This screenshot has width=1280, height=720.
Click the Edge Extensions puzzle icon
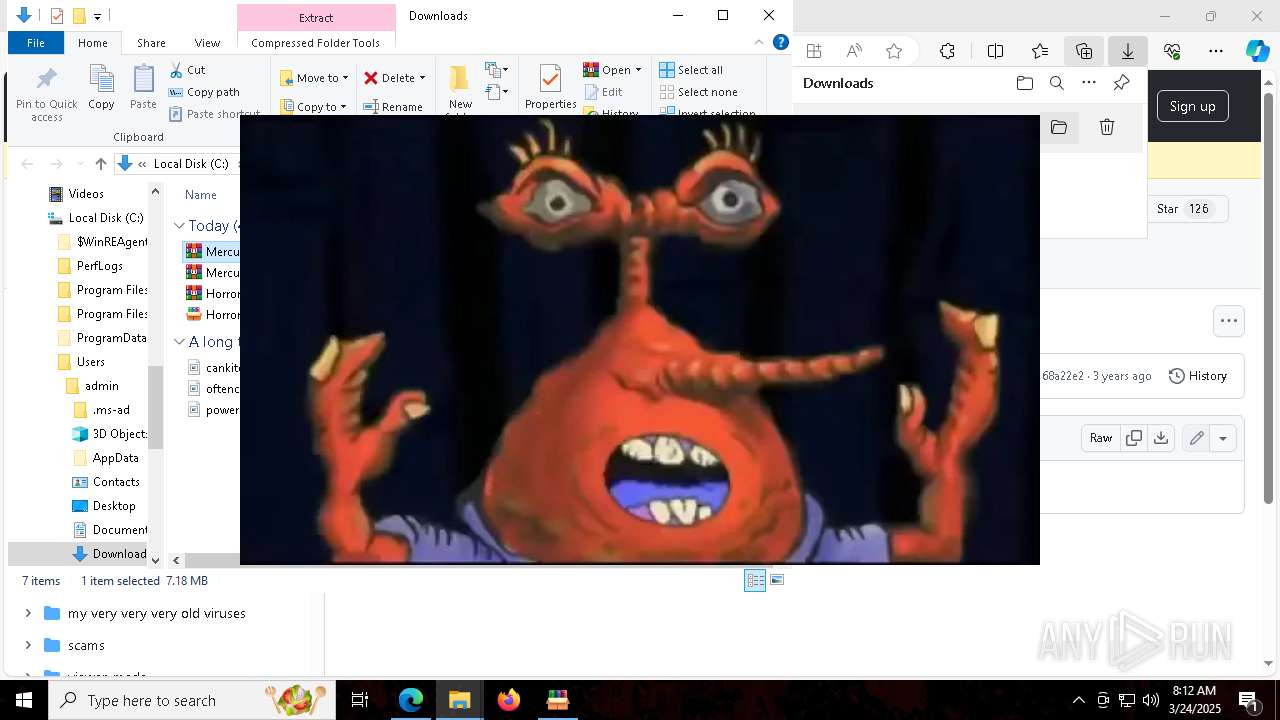947,51
